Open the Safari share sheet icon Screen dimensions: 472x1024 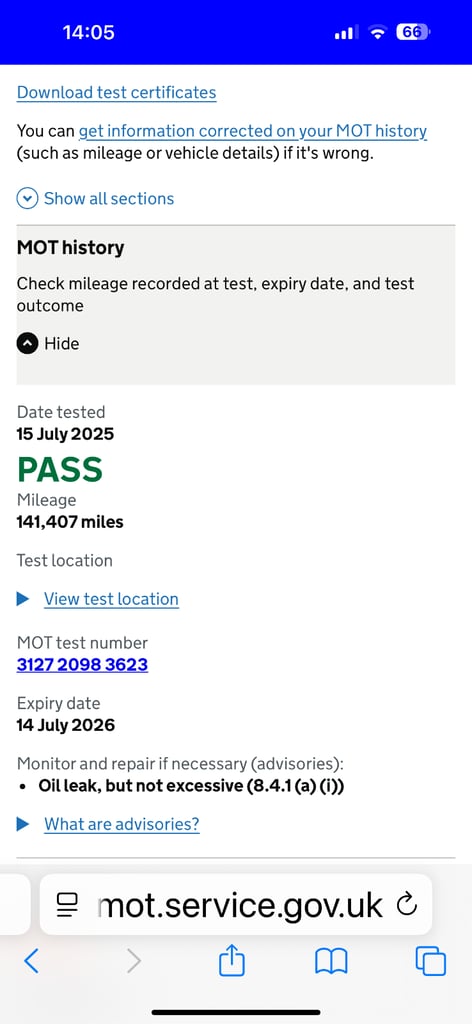point(231,961)
